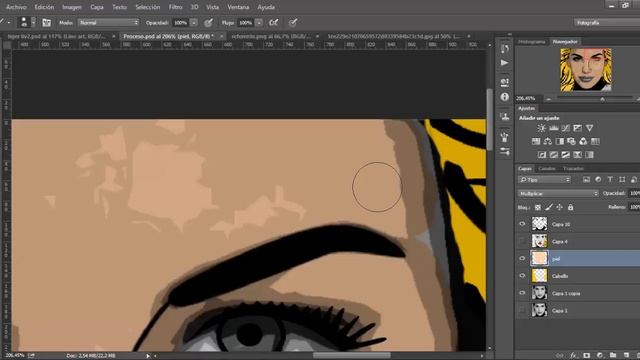The height and width of the screenshot is (360, 640).
Task: Switch to the Proceso.psd document tab
Action: pyautogui.click(x=169, y=36)
